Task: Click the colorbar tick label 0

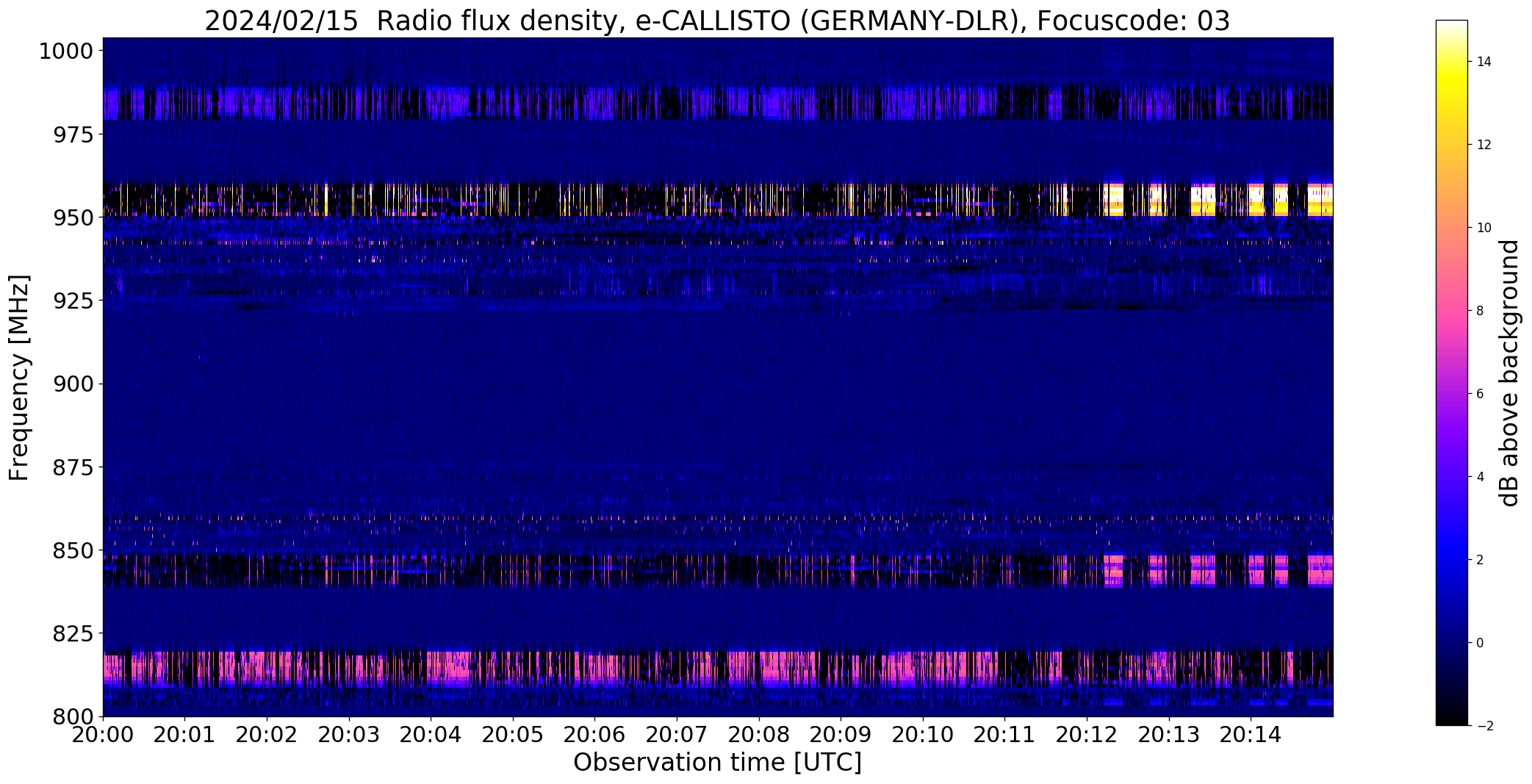Action: click(1480, 643)
